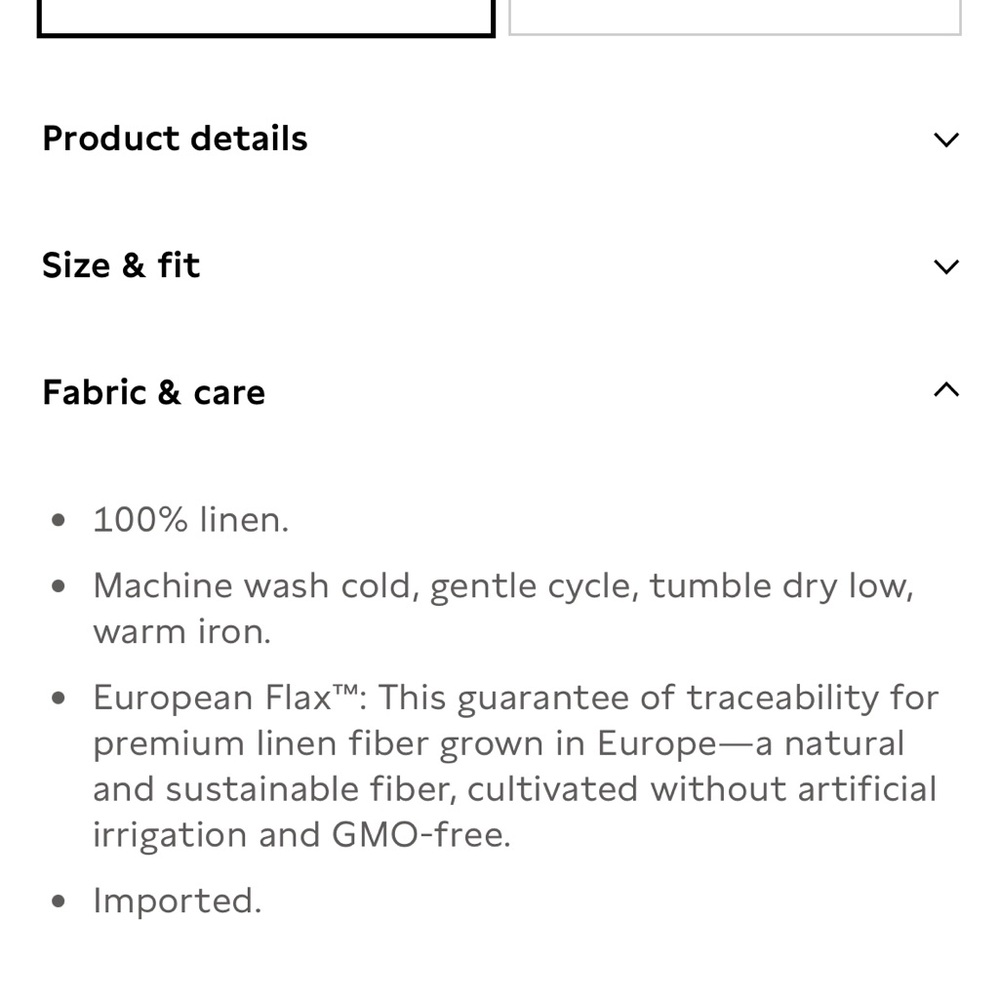Collapse the Fabric & care chevron
Screen dimensions: 1000x1000
(x=946, y=390)
